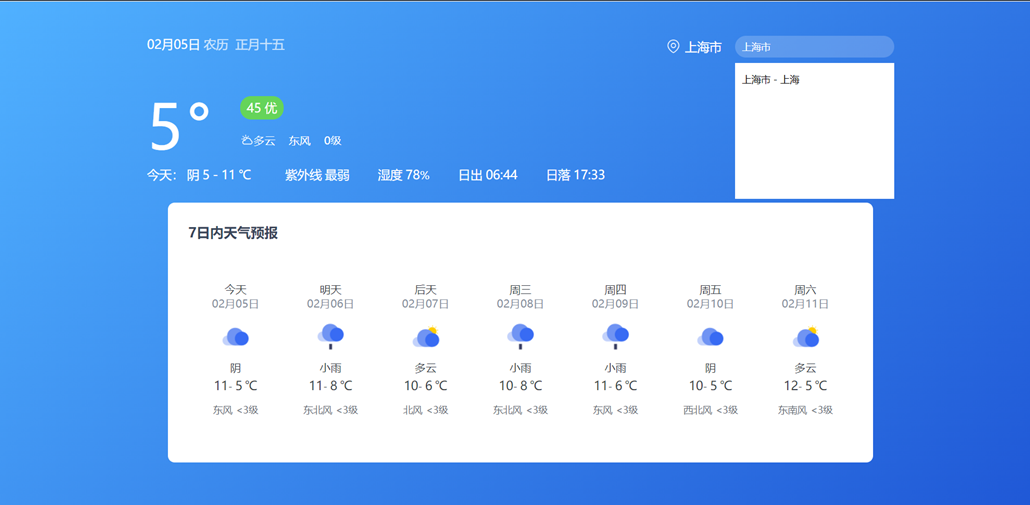Click the 湿度 78% humidity reading
The image size is (1030, 505).
(403, 175)
